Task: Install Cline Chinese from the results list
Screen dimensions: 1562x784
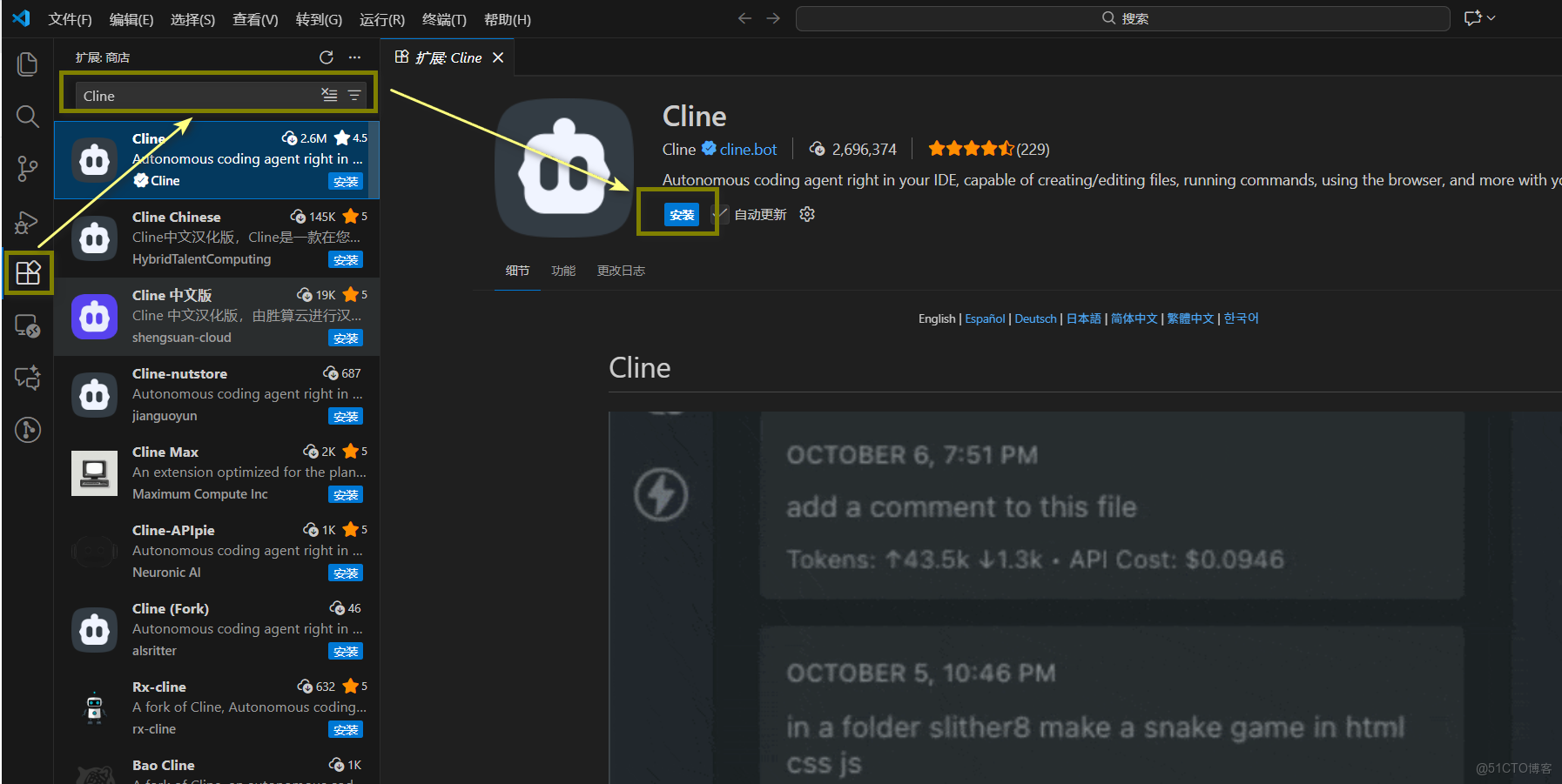Action: coord(346,259)
